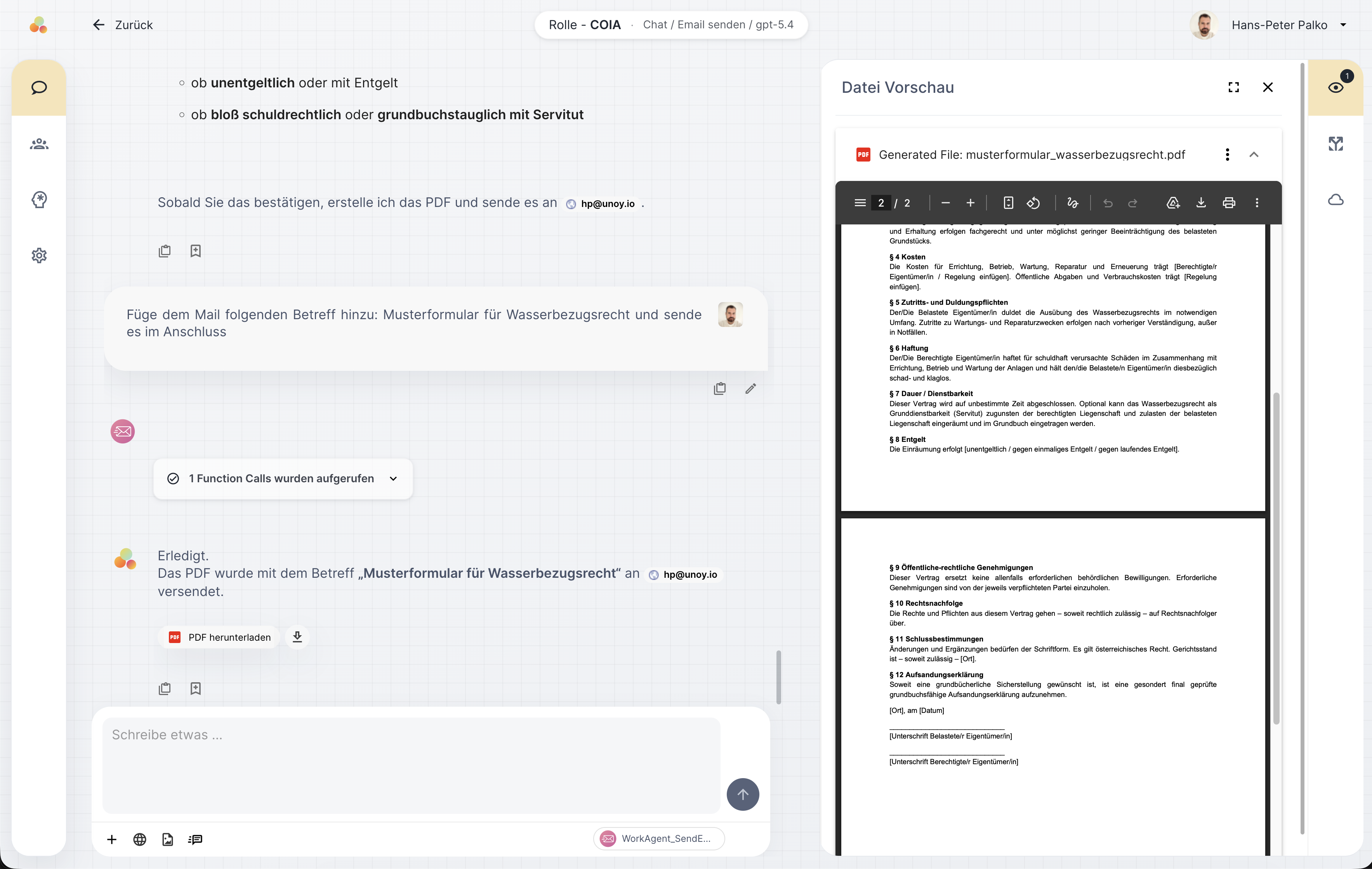Open the PDF viewer more actions menu
This screenshot has width=1372, height=869.
click(x=1257, y=203)
